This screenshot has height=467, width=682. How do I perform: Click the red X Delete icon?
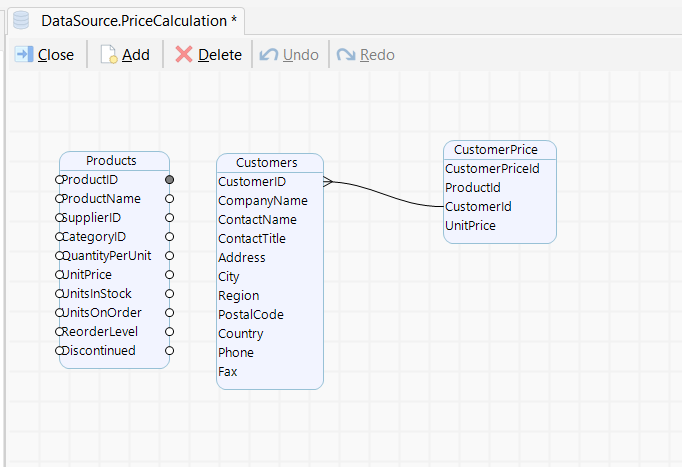tap(184, 55)
